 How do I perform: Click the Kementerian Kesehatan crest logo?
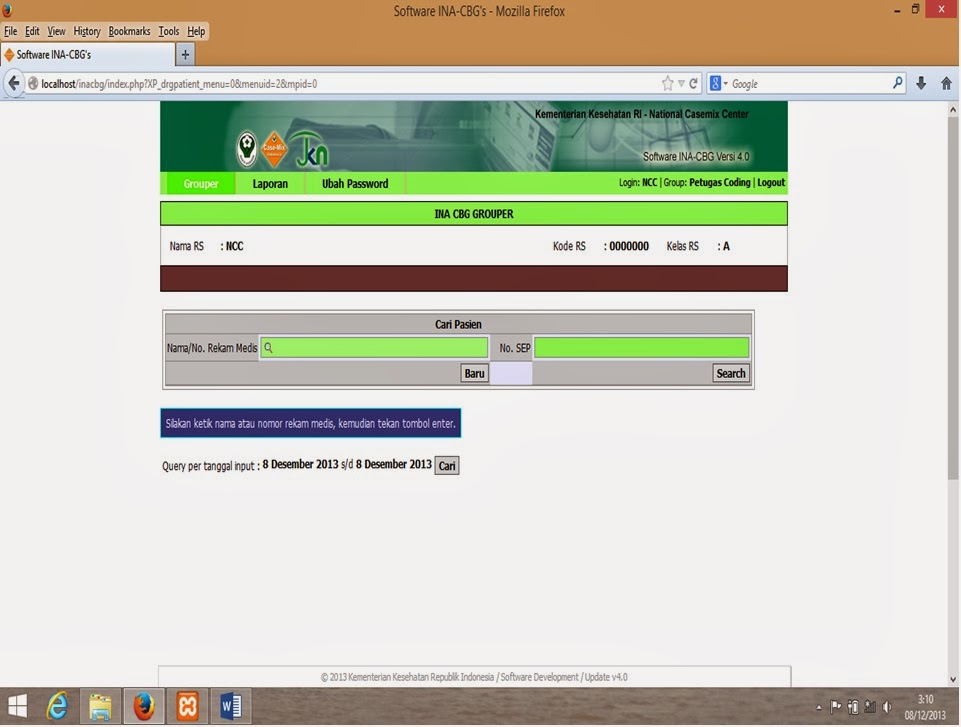(246, 147)
